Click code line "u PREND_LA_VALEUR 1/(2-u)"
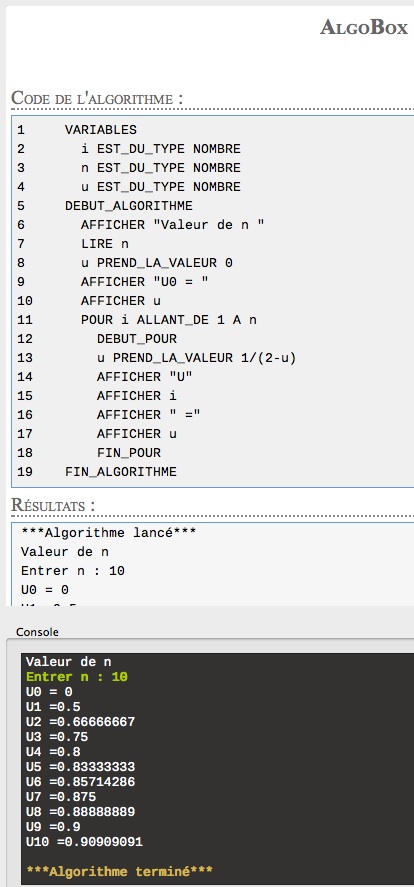Screen dimensions: 414x887 pos(197,358)
